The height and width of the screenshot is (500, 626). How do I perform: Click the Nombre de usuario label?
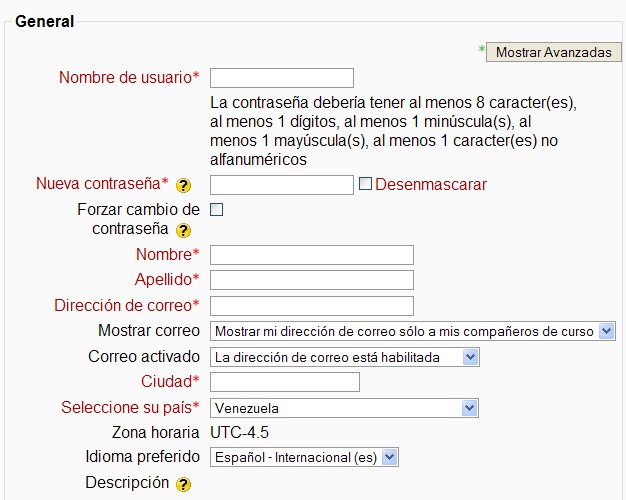[x=125, y=78]
